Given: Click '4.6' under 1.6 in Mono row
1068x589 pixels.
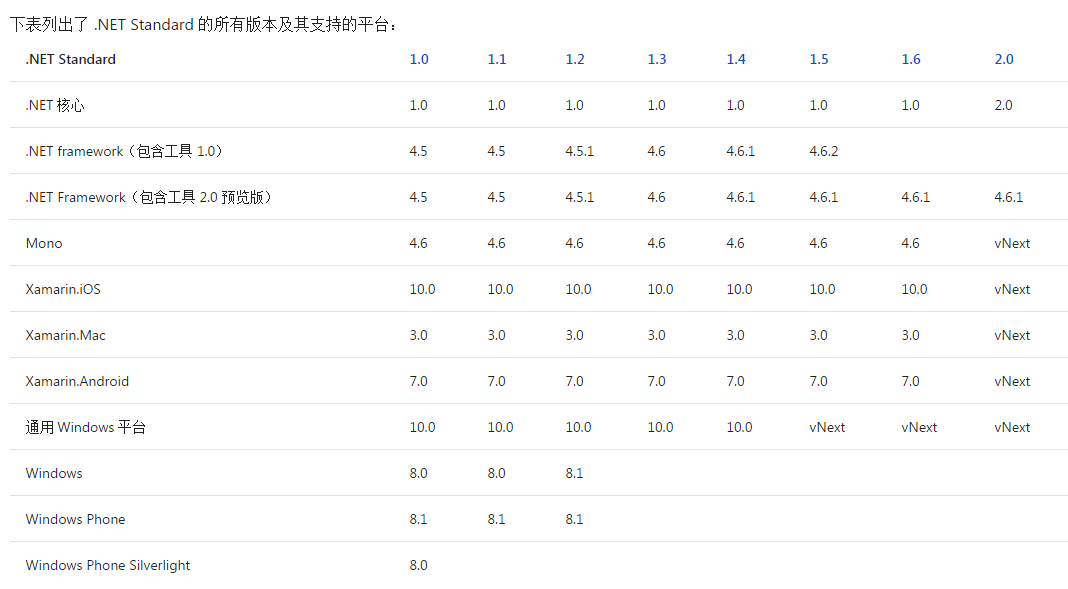Looking at the screenshot, I should point(910,243).
